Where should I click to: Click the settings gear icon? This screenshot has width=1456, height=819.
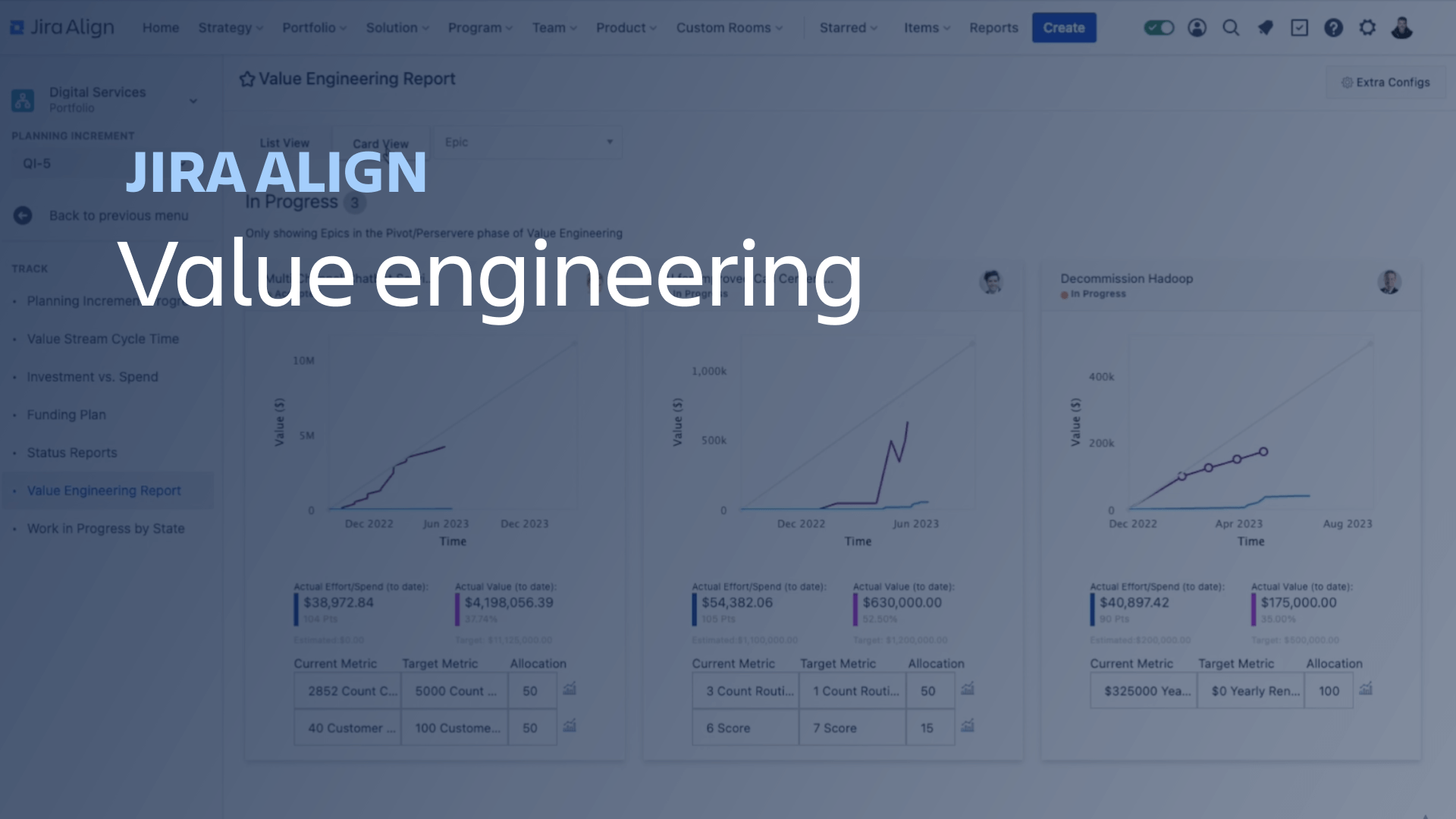point(1367,27)
